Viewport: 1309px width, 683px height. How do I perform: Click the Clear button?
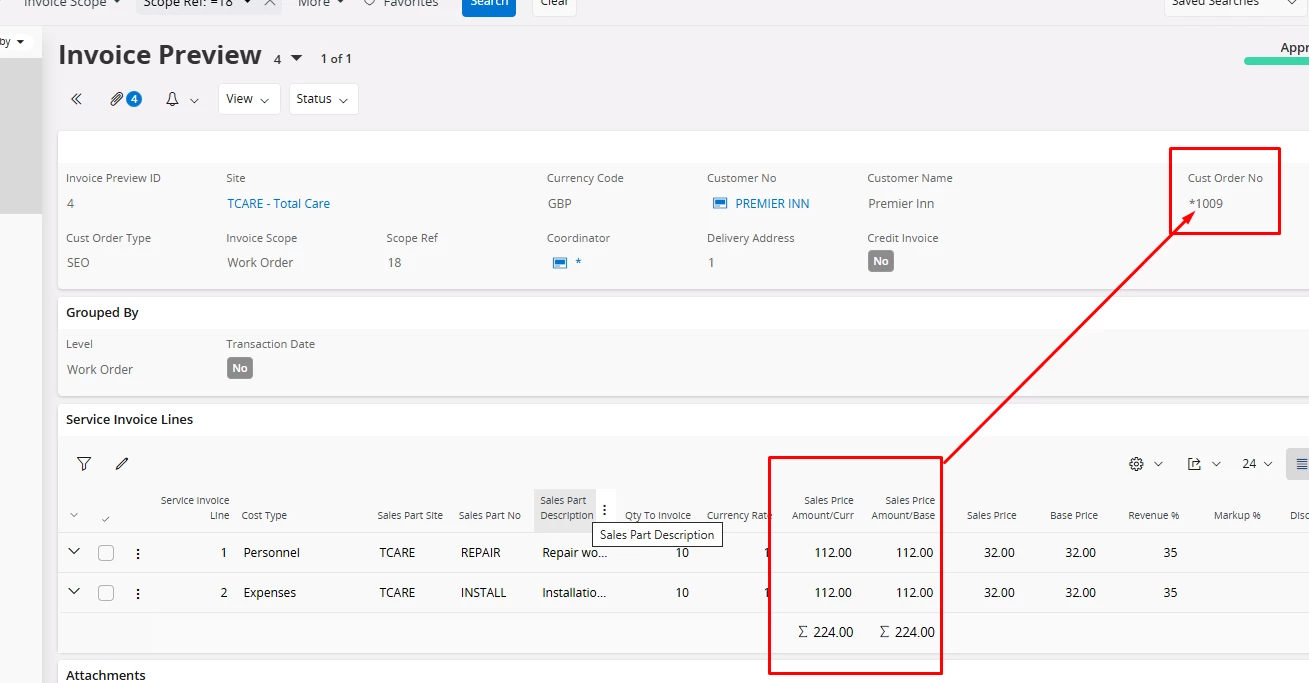[554, 3]
